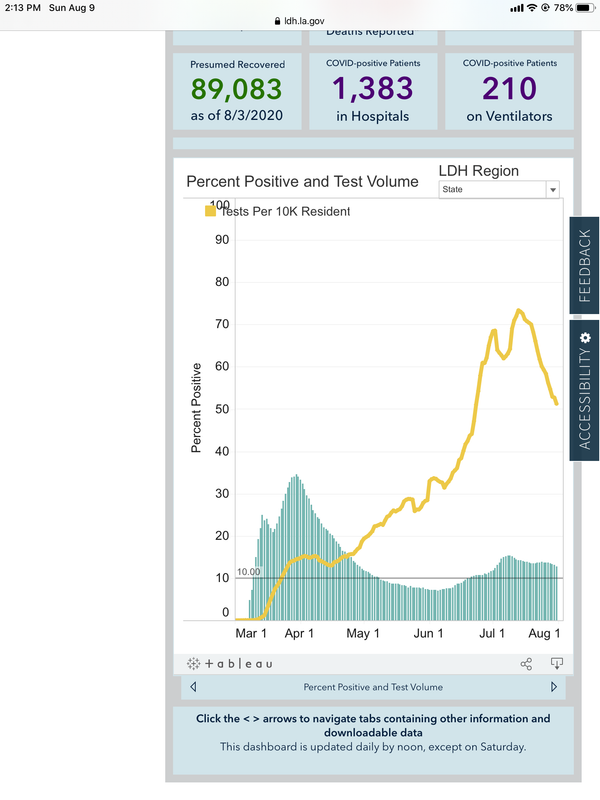Click the Tableau download icon

(557, 663)
